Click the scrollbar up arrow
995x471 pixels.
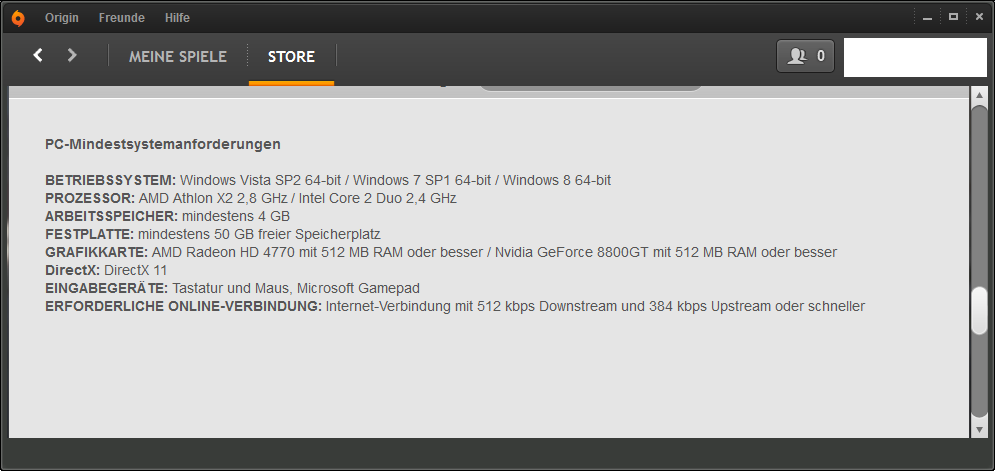pyautogui.click(x=979, y=96)
